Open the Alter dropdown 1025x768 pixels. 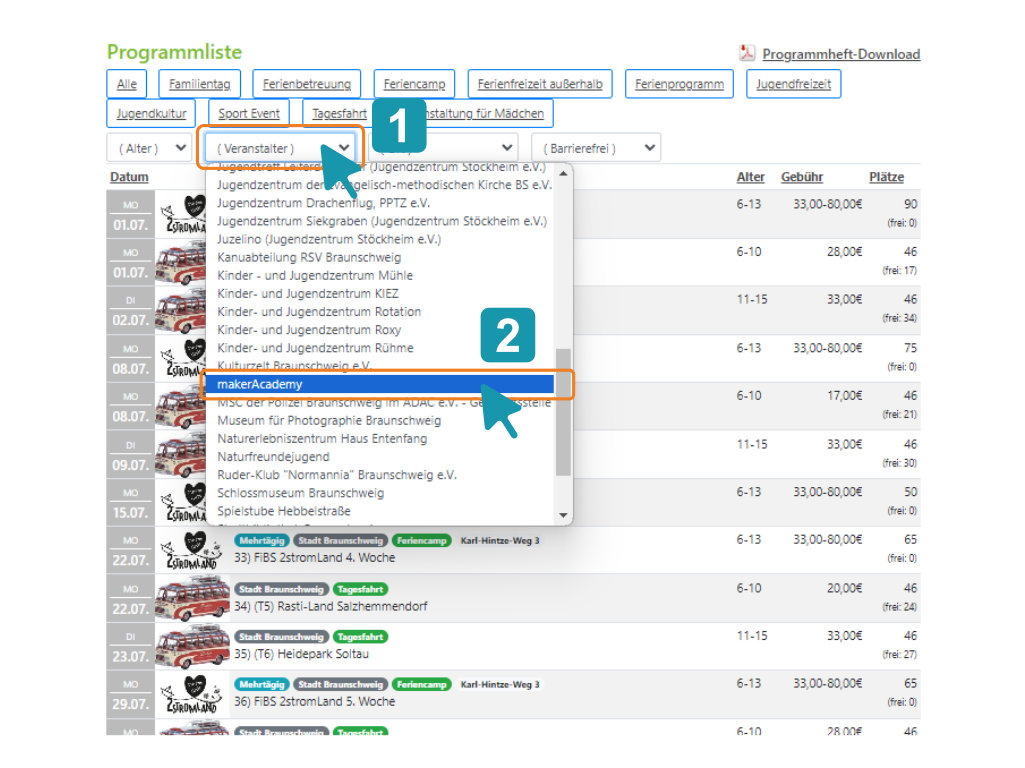click(x=149, y=148)
